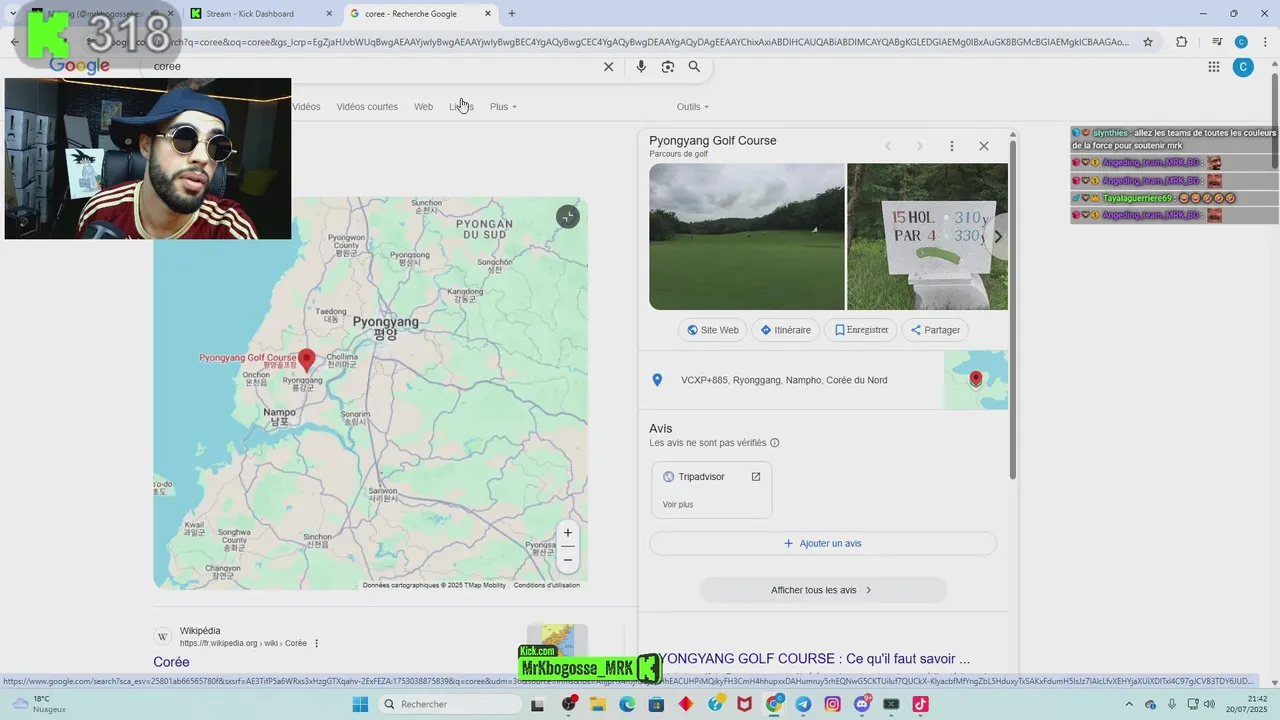Screen dimensions: 1280x720
Task: Click the Pyongyang Golf Course map pin
Action: tap(307, 359)
